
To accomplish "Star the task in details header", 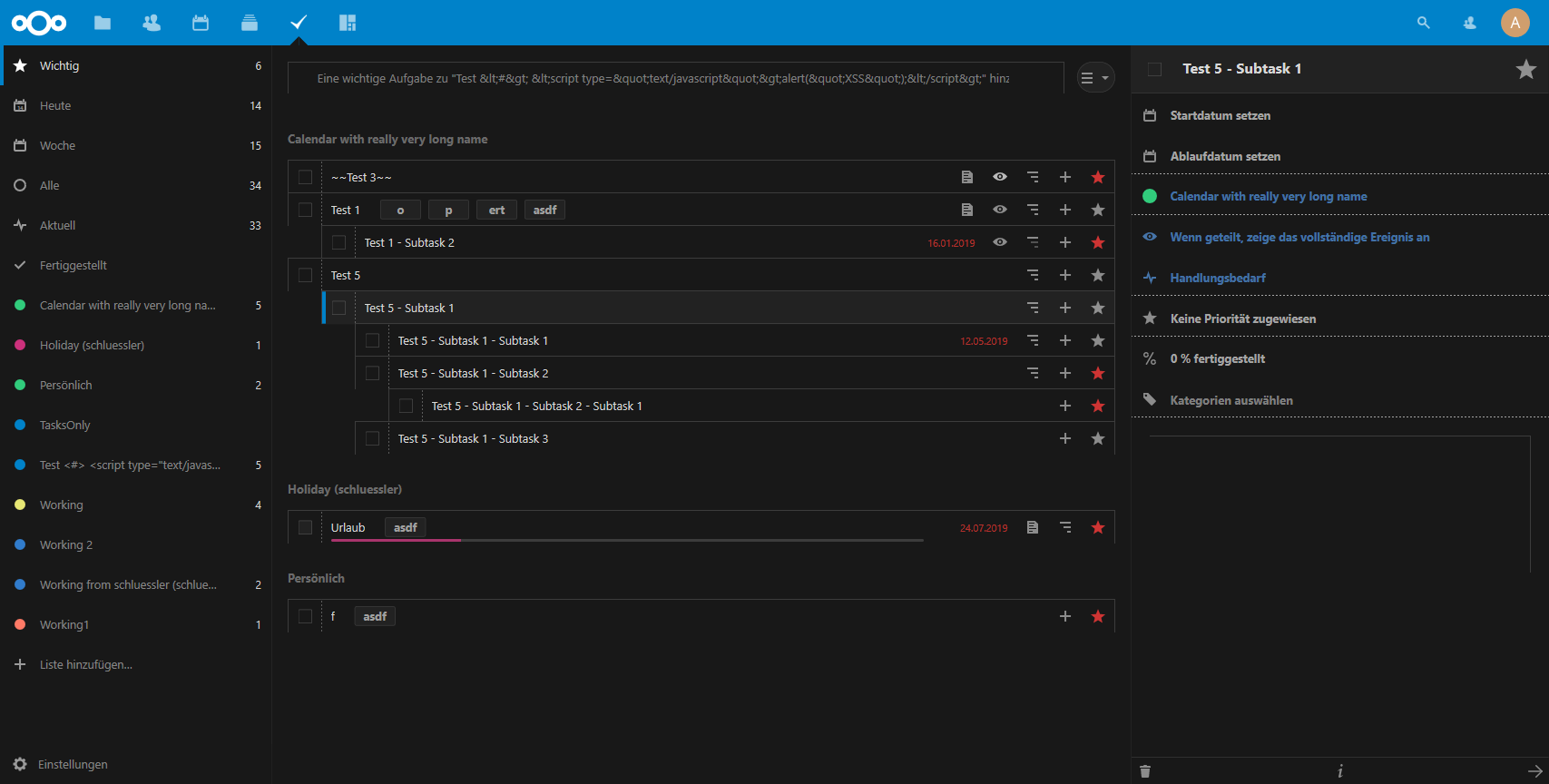I will [1526, 69].
